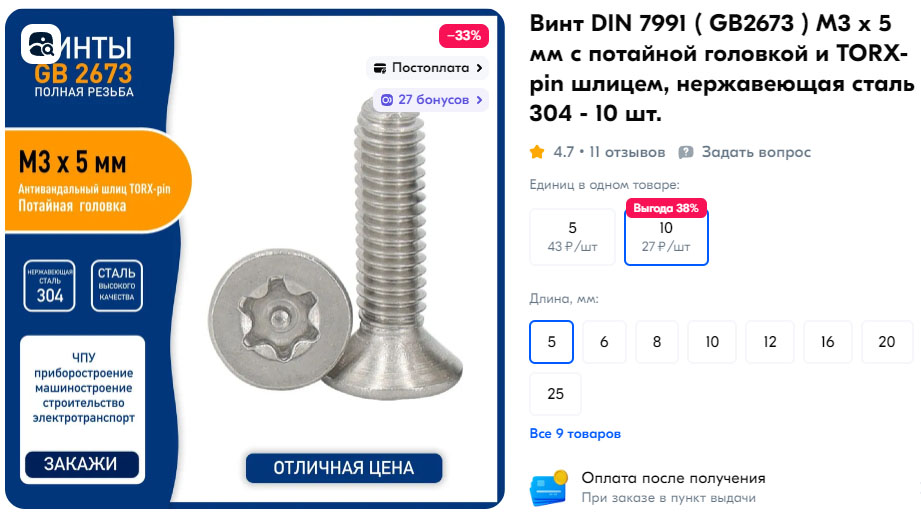Image resolution: width=921 pixels, height=521 pixels.
Task: Click the visual search icon on product image
Action: point(41,44)
